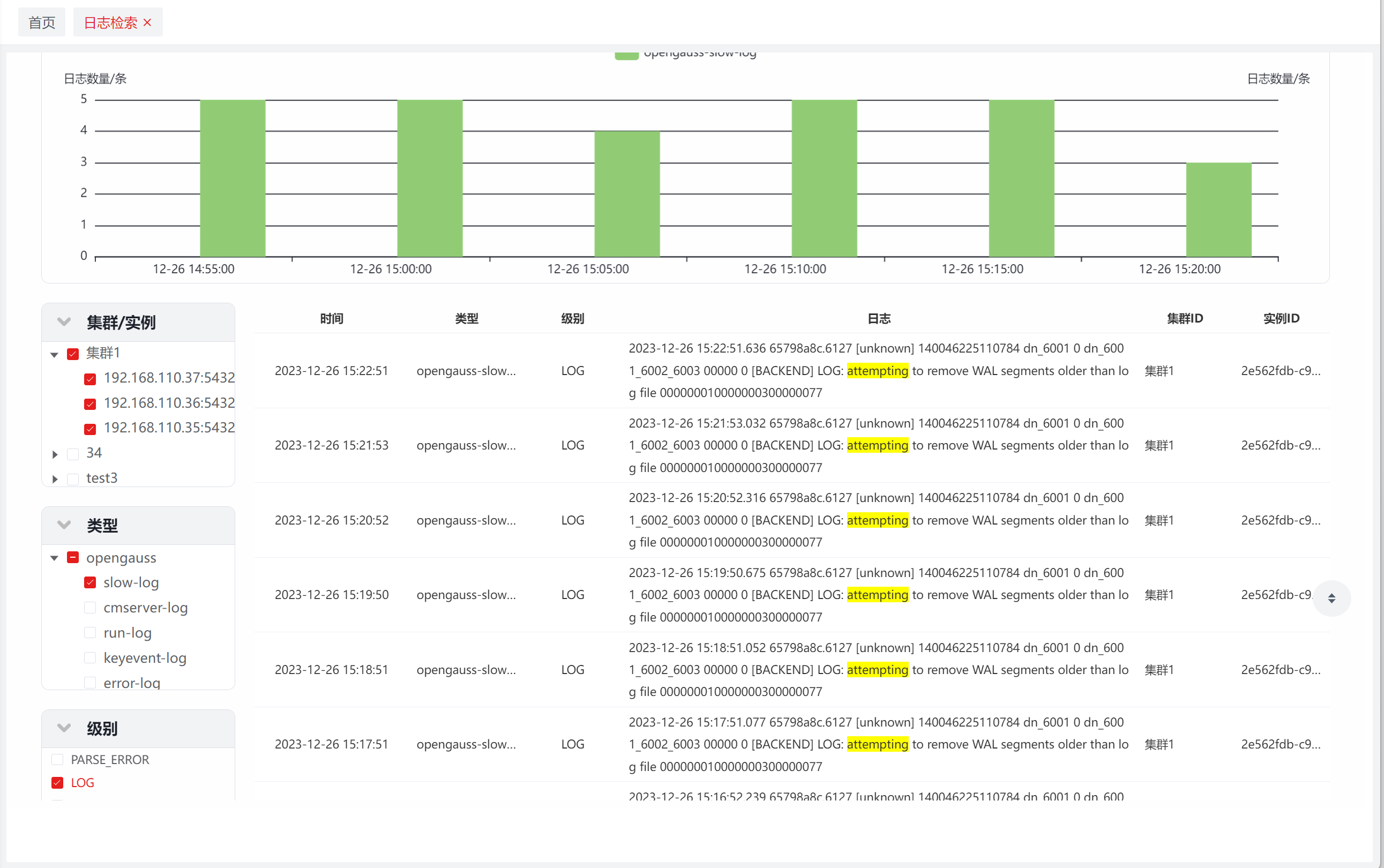This screenshot has width=1384, height=868.
Task: Collapse the 类型 panel chevron
Action: (x=64, y=525)
